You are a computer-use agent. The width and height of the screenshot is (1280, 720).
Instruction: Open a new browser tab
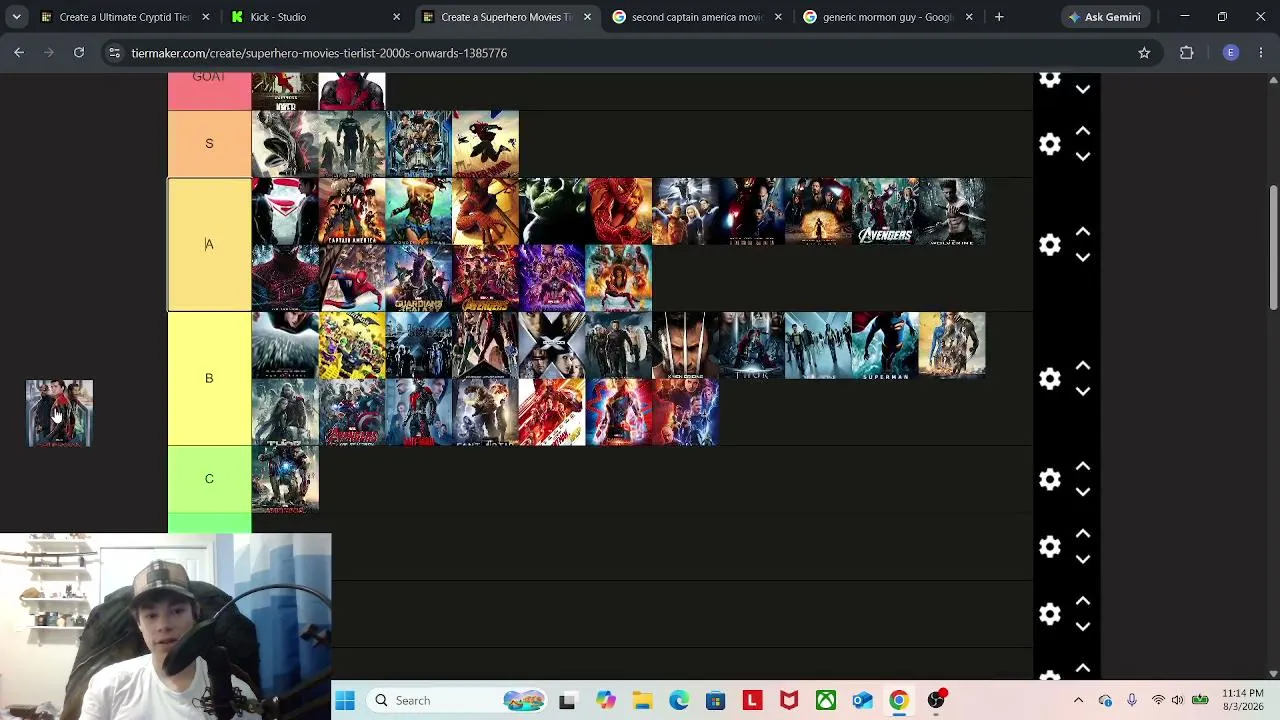point(999,17)
